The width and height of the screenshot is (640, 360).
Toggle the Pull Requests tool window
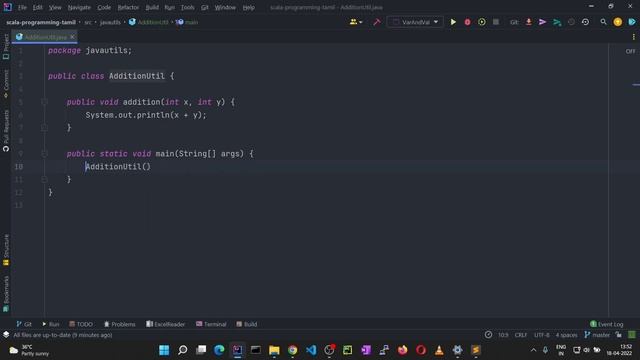pyautogui.click(x=6, y=131)
